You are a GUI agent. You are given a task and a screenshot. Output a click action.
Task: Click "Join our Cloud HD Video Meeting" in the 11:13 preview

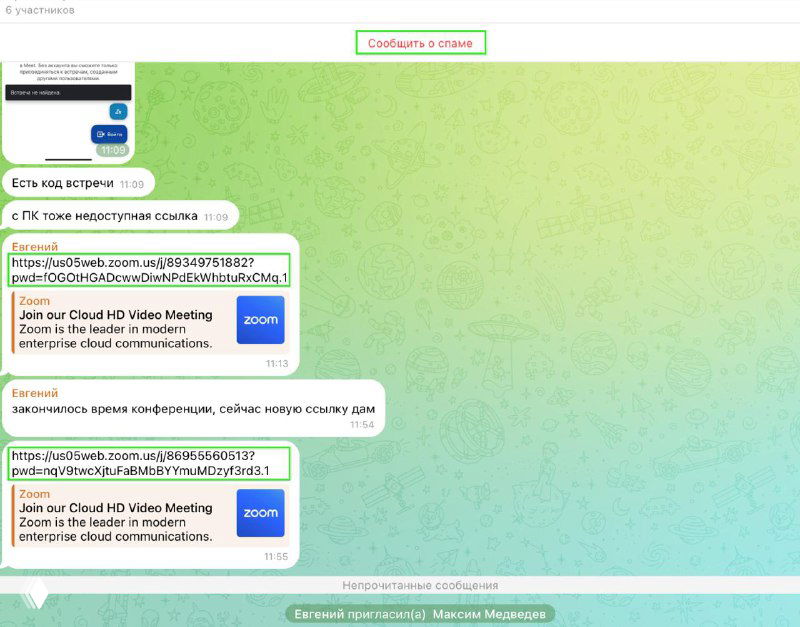click(x=116, y=315)
